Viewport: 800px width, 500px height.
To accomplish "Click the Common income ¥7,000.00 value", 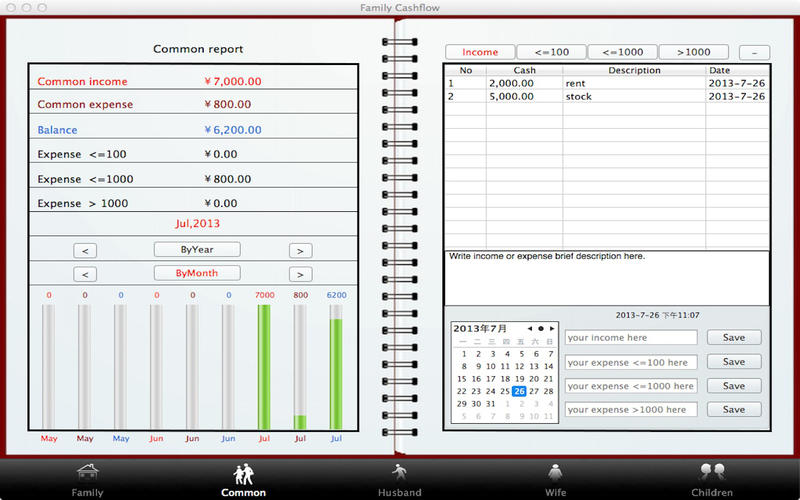I will (x=233, y=81).
